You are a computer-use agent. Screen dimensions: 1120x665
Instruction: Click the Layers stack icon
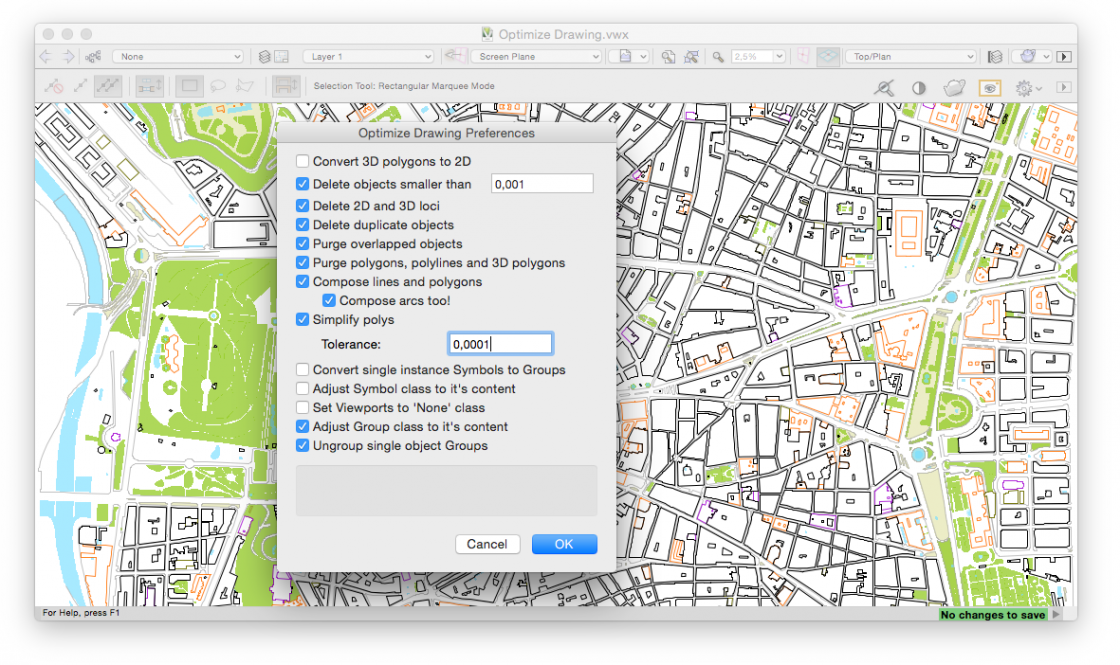[x=264, y=57]
